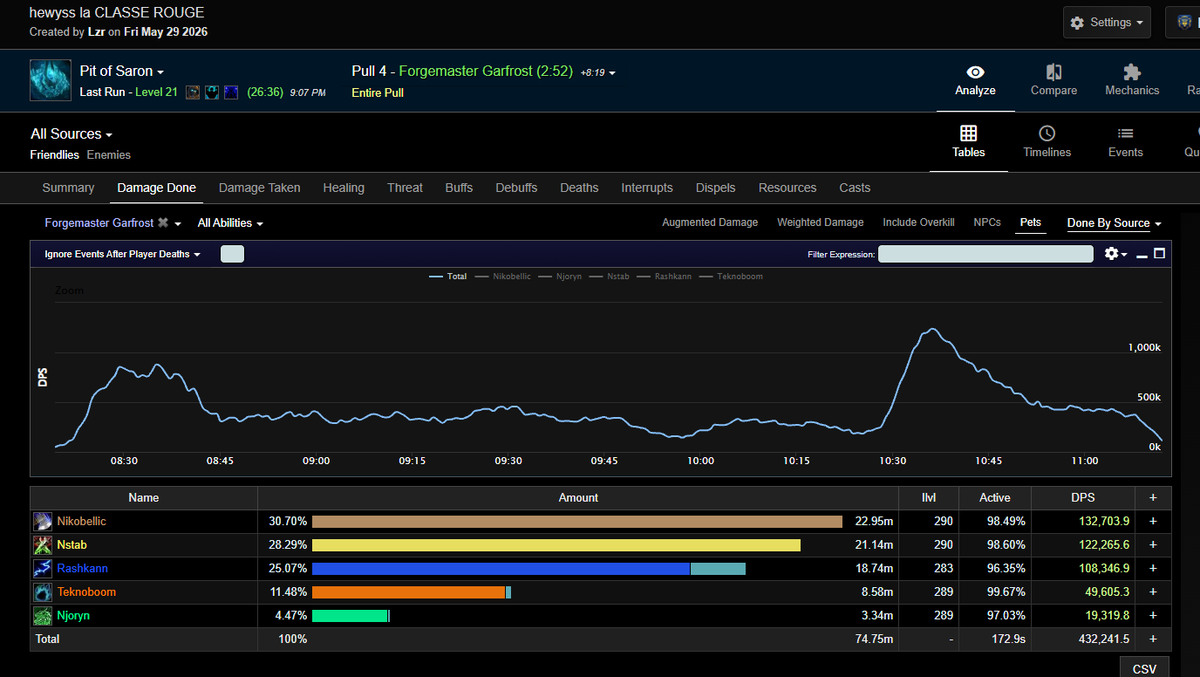This screenshot has width=1200, height=677.
Task: Switch to Threat tab
Action: coord(405,187)
